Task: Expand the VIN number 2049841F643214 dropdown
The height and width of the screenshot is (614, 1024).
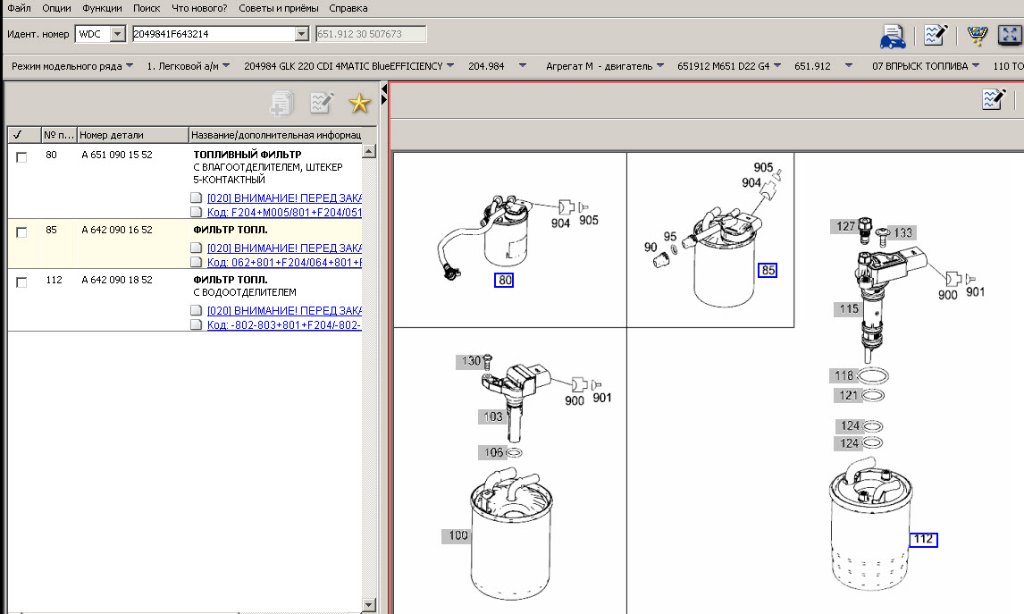Action: (302, 34)
